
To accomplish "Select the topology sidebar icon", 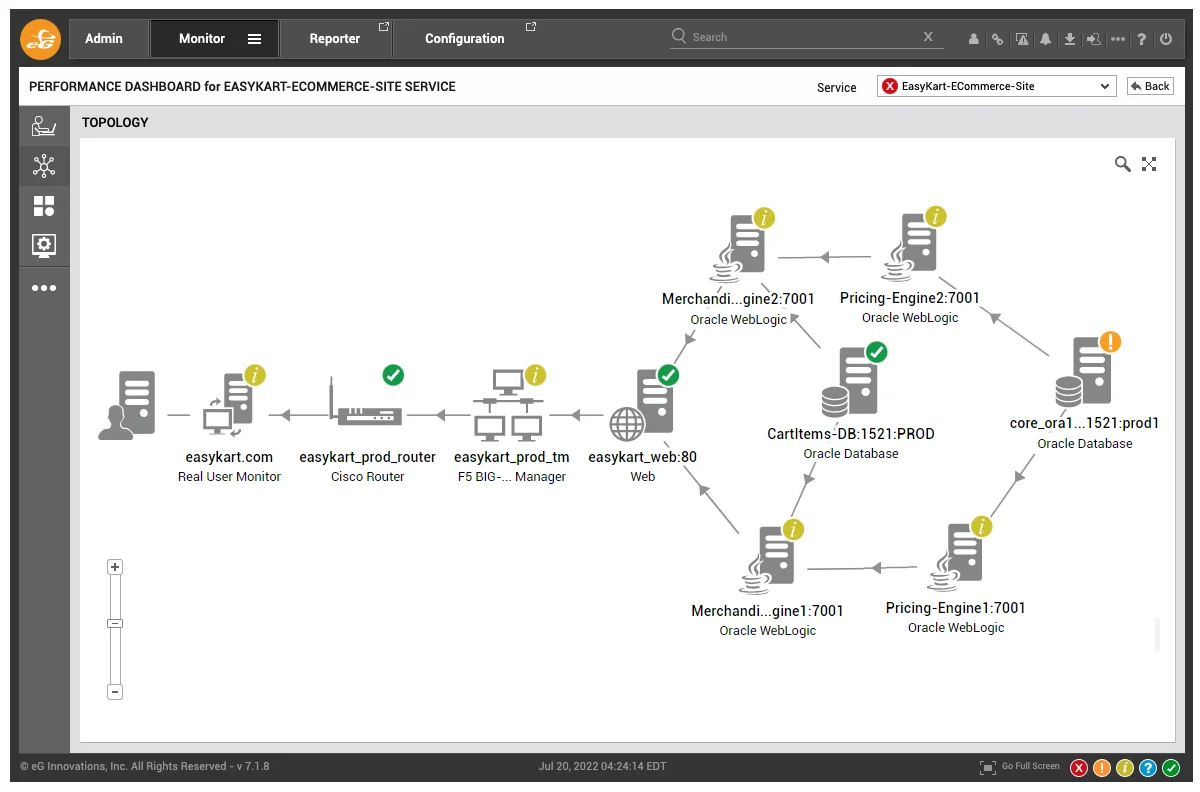I will coord(44,166).
